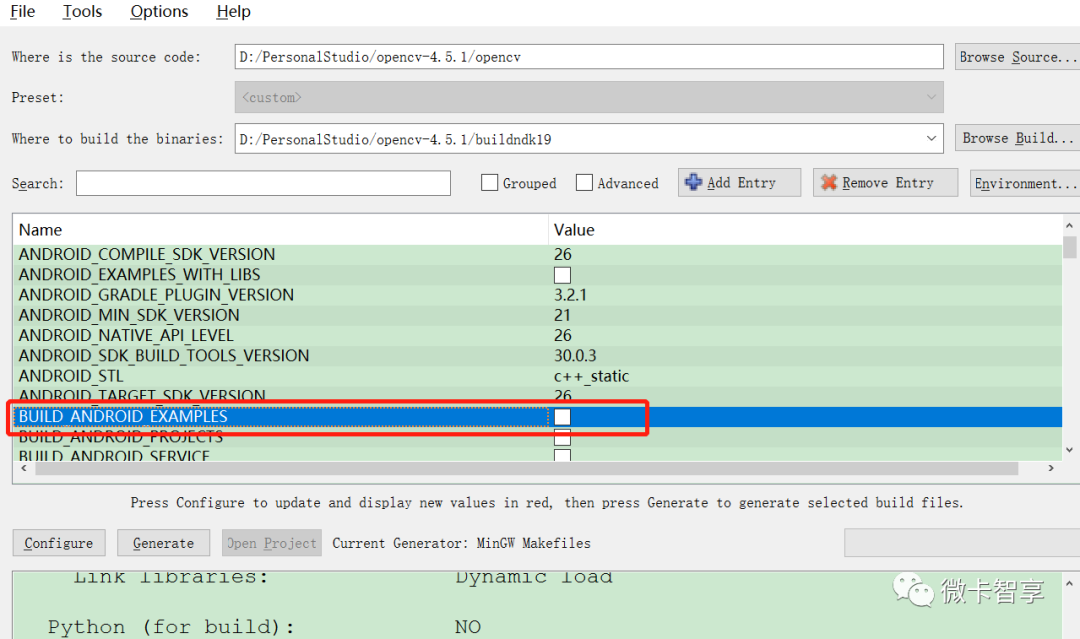
Task: Click the entries list scroll-down arrow
Action: point(1069,450)
